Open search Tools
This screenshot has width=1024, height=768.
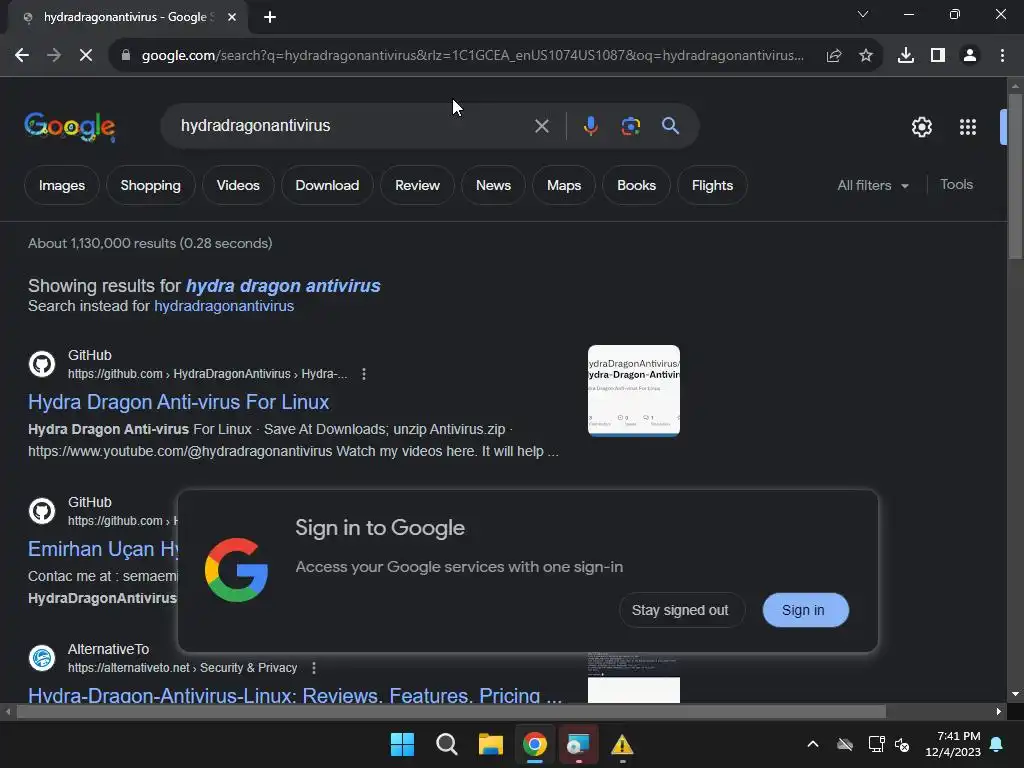click(x=956, y=185)
